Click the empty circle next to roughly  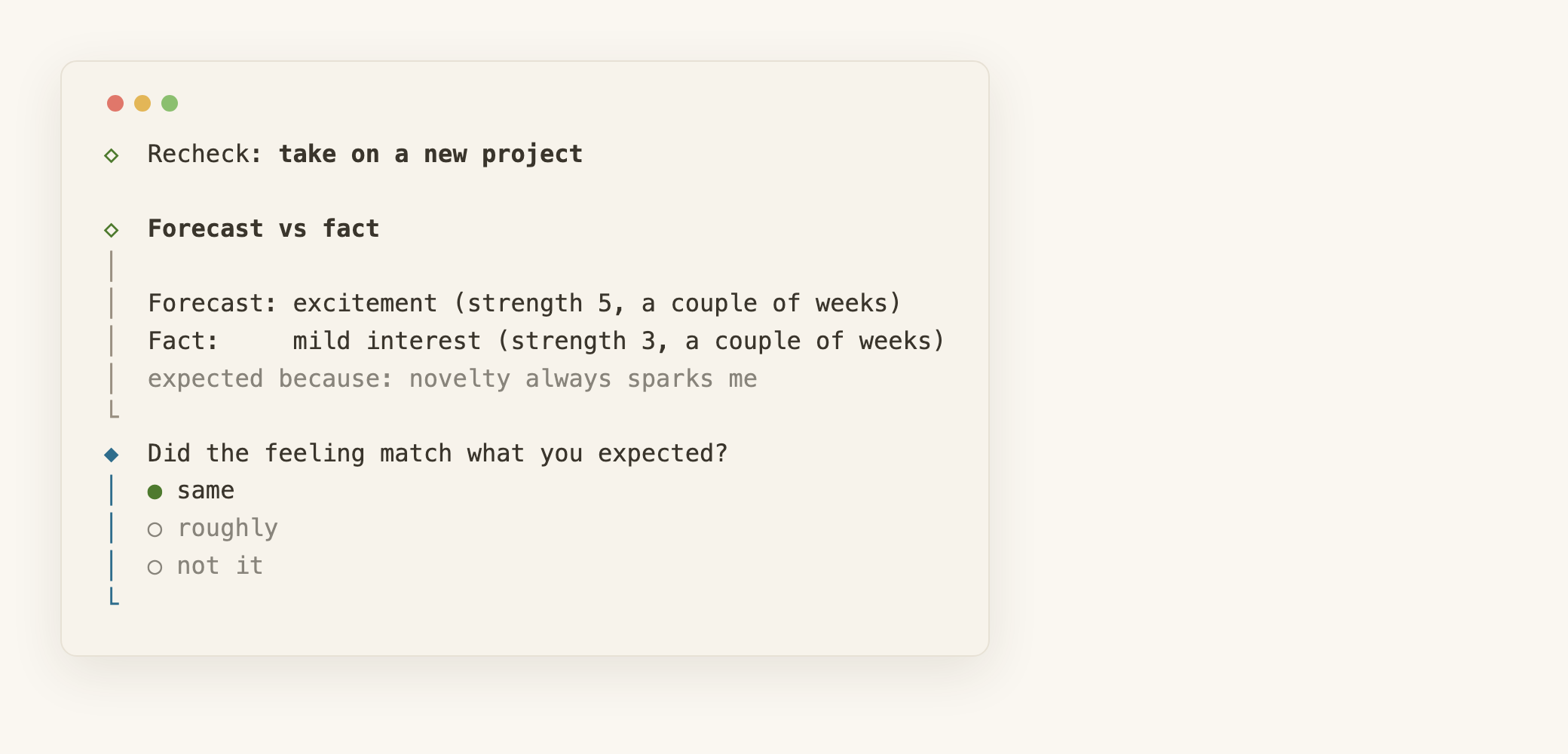[x=155, y=530]
